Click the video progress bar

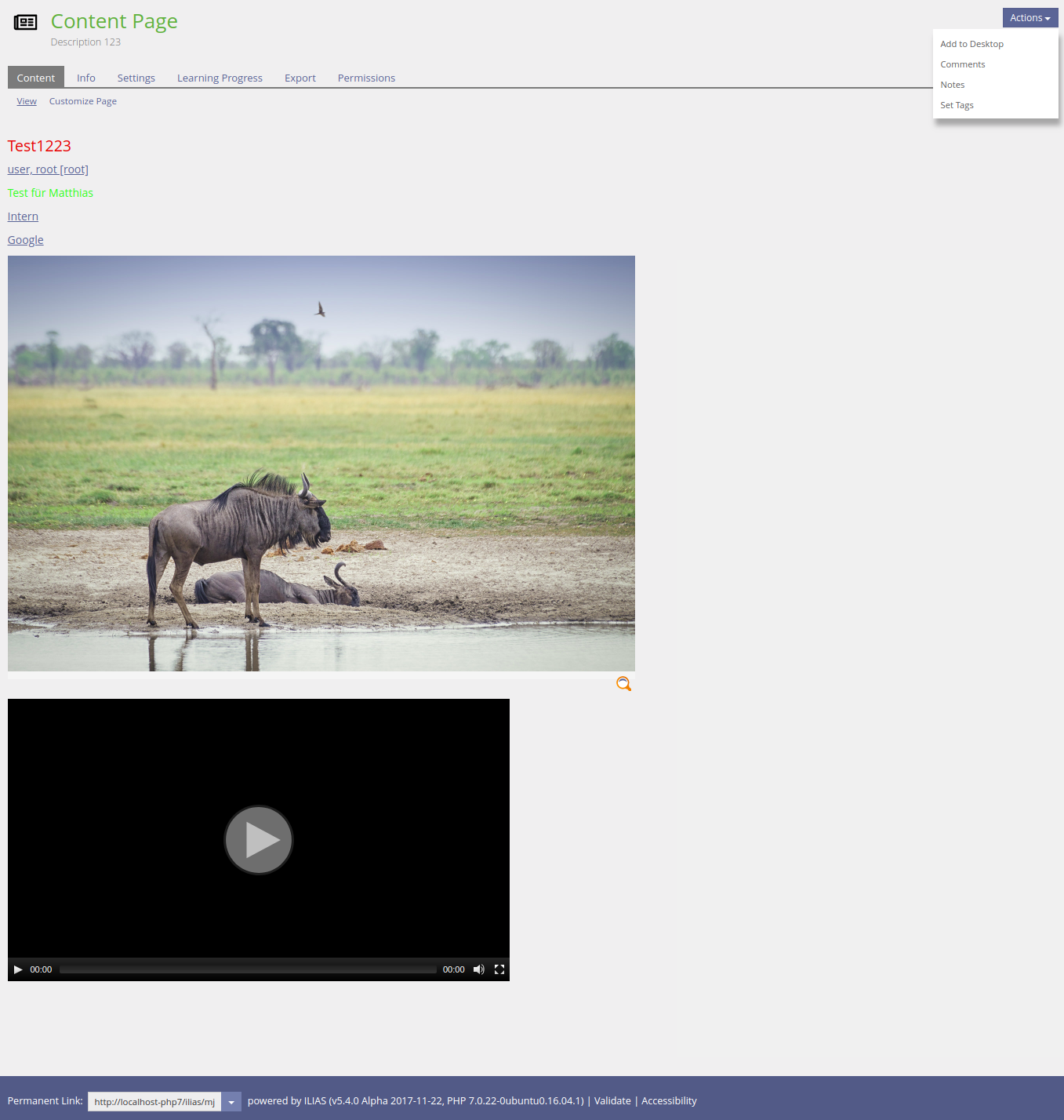click(x=248, y=969)
